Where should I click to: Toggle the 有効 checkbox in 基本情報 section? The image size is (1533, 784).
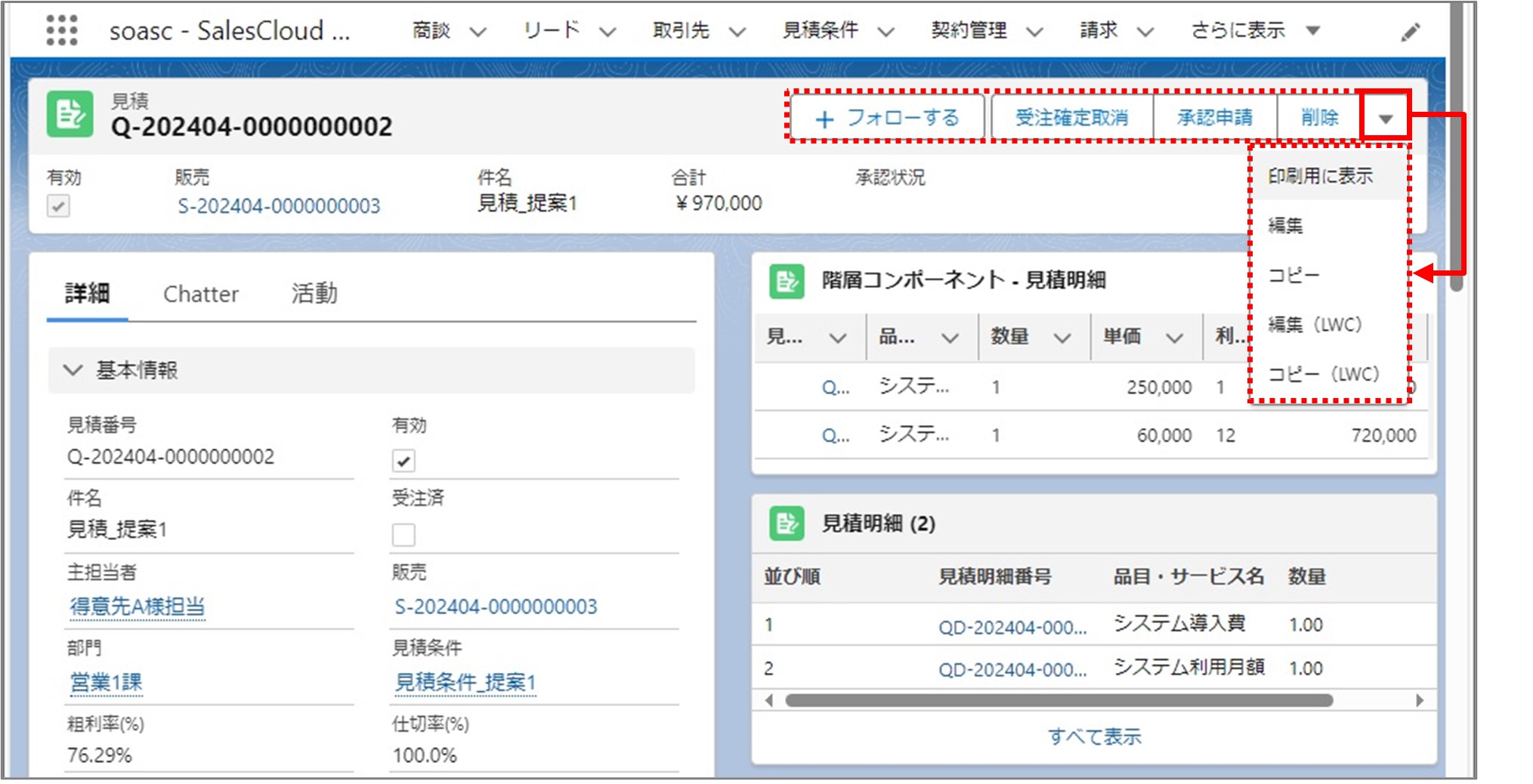tap(403, 460)
